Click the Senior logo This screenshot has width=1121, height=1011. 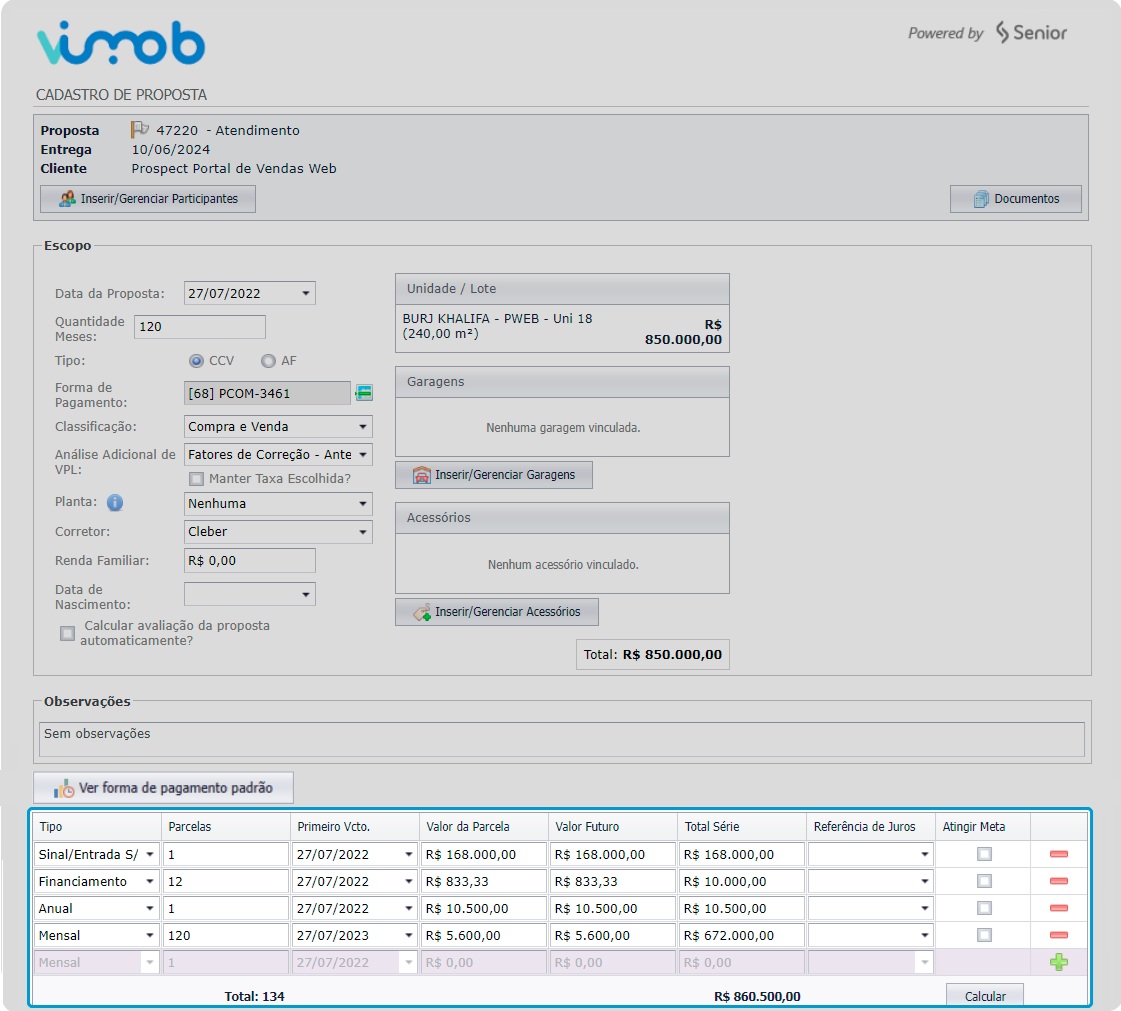(1031, 32)
